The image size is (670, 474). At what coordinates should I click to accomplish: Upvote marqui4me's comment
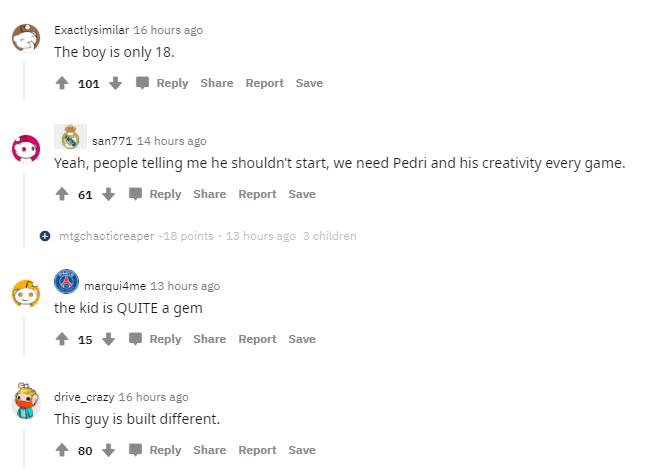pyautogui.click(x=62, y=339)
